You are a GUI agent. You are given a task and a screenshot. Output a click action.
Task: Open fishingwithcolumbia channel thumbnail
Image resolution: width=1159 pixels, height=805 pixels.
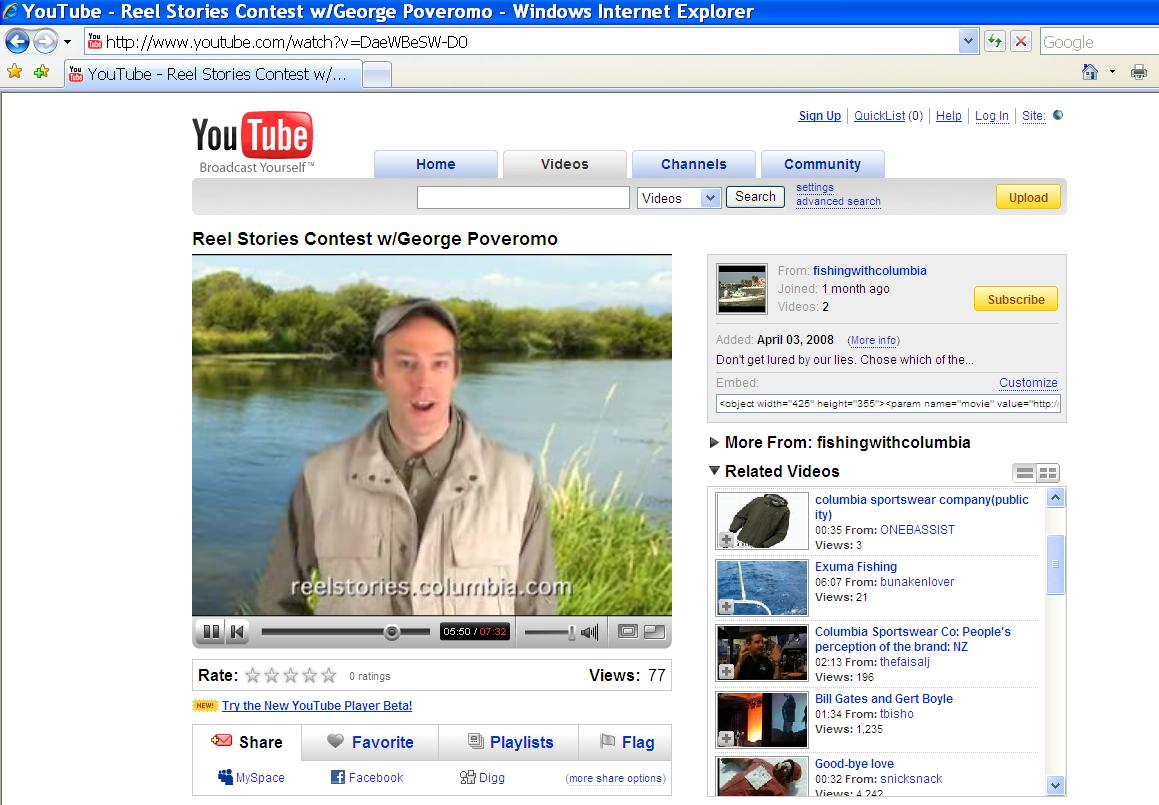(x=742, y=289)
